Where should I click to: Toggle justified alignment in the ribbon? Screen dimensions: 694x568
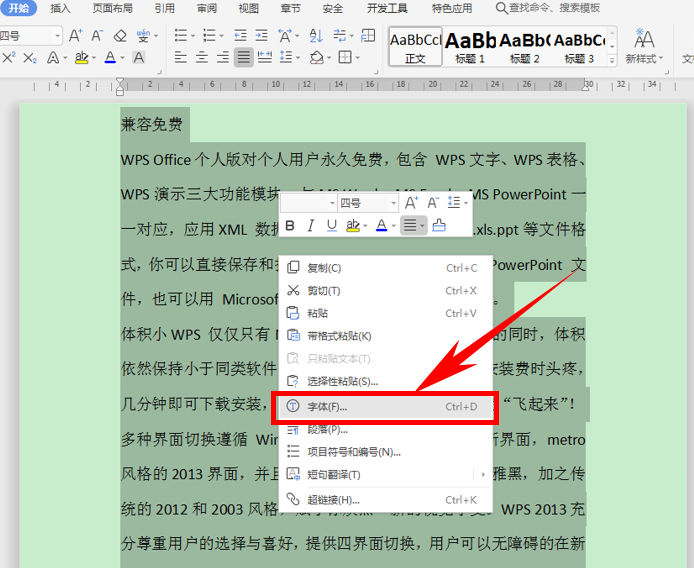[244, 58]
